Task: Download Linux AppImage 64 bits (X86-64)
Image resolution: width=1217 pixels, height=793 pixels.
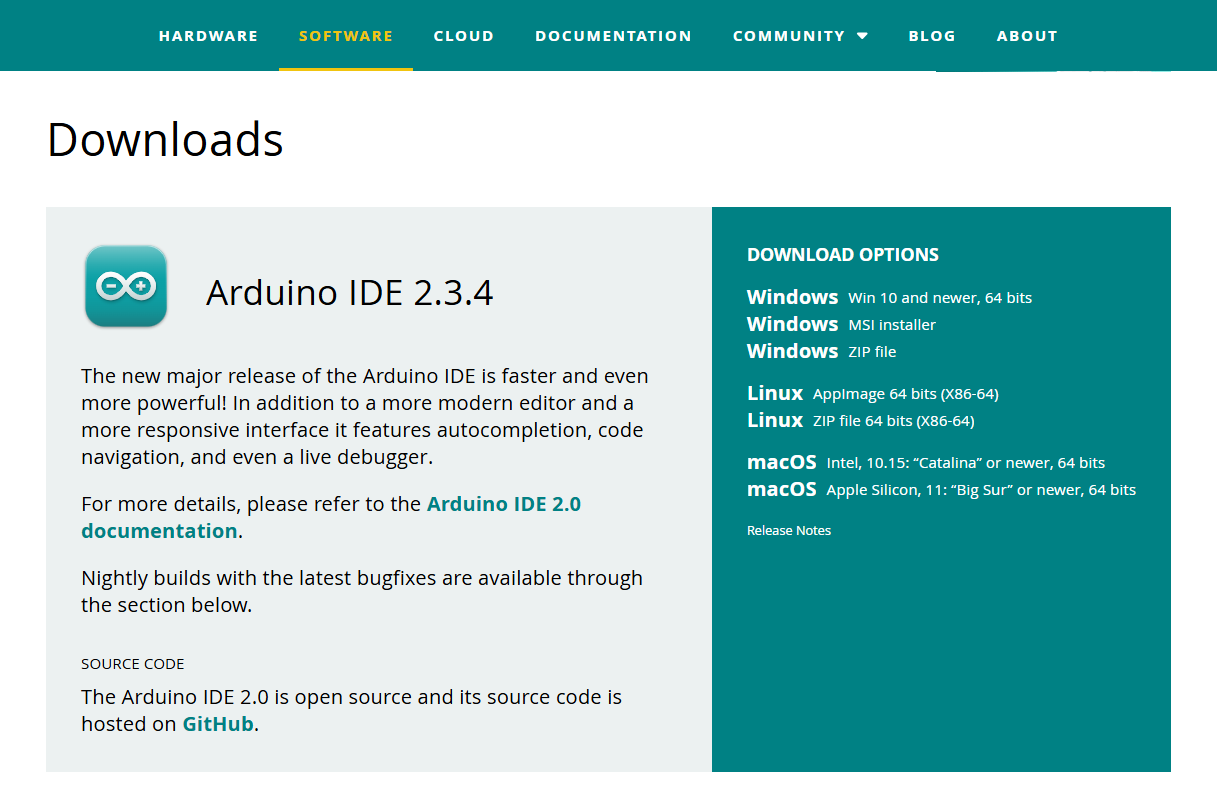Action: [872, 393]
